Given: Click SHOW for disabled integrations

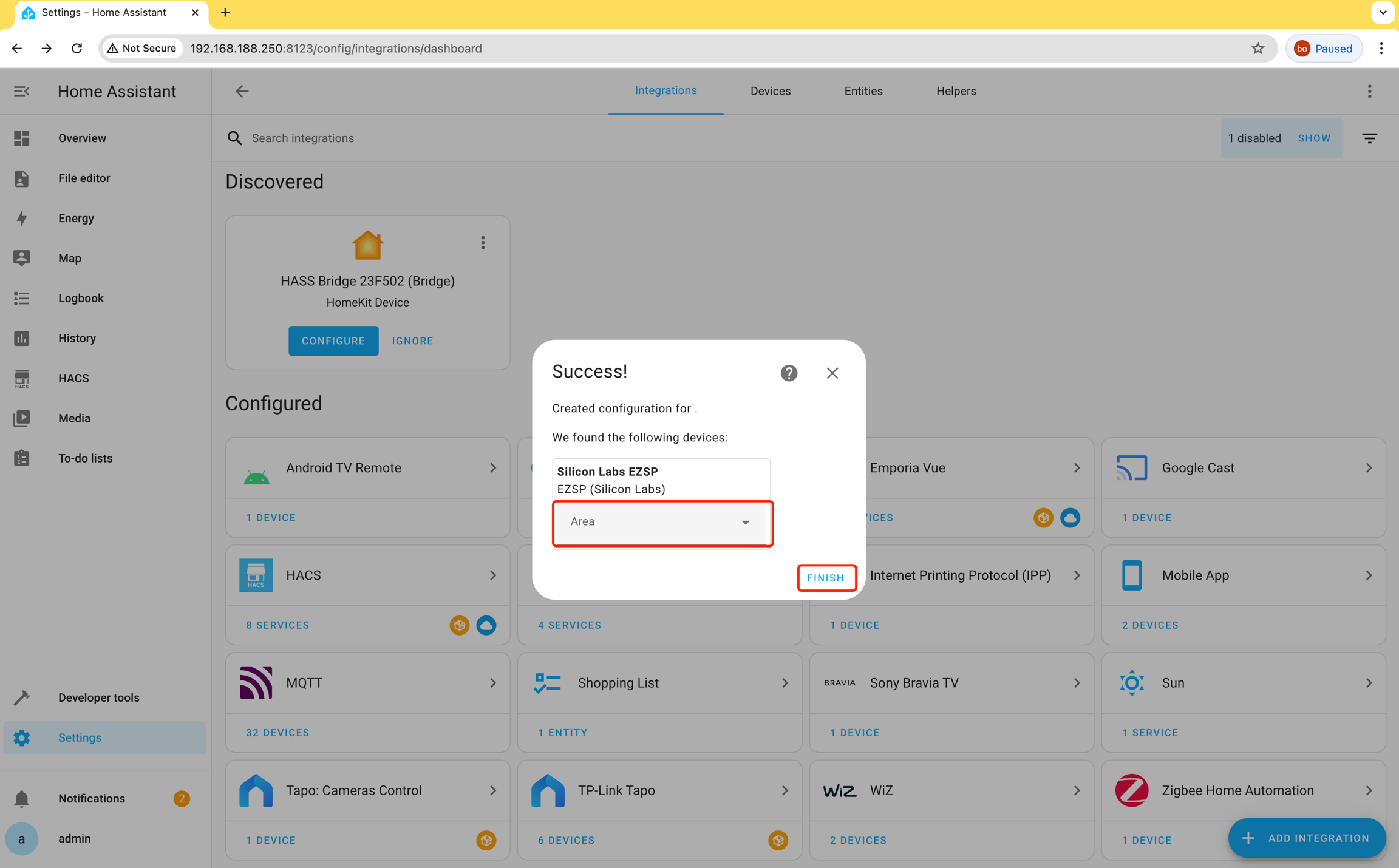Looking at the screenshot, I should pos(1314,138).
